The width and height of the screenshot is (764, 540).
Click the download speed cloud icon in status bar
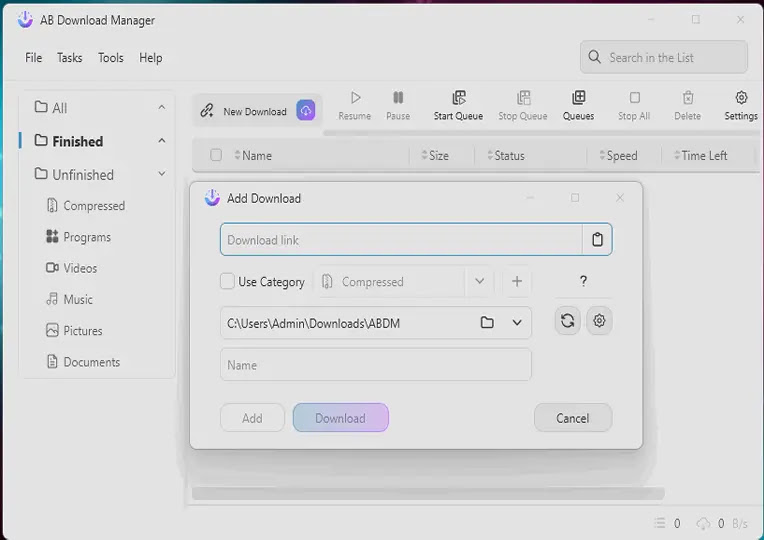(x=703, y=523)
